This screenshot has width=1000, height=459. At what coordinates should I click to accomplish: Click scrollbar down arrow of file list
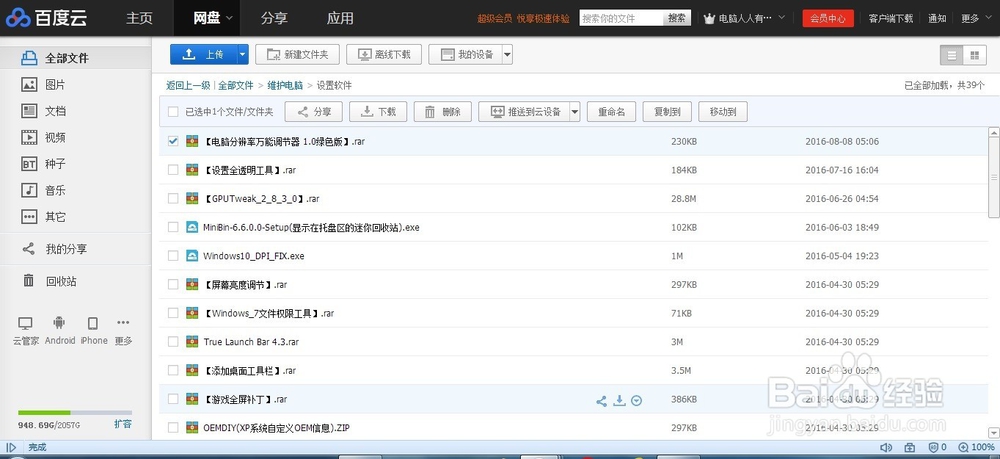pyautogui.click(x=994, y=432)
